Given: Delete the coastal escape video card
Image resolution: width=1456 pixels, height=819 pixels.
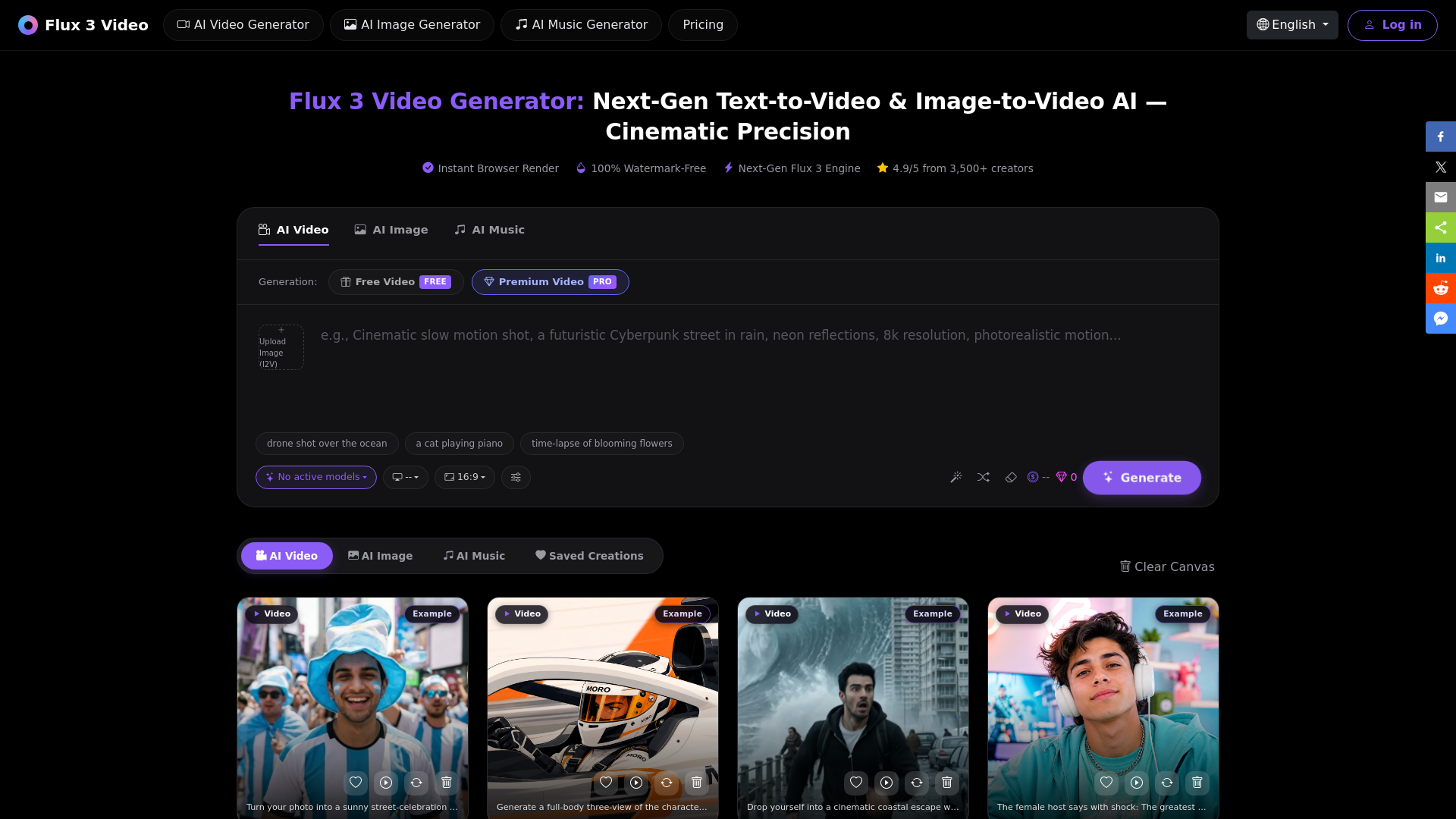Looking at the screenshot, I should (947, 782).
